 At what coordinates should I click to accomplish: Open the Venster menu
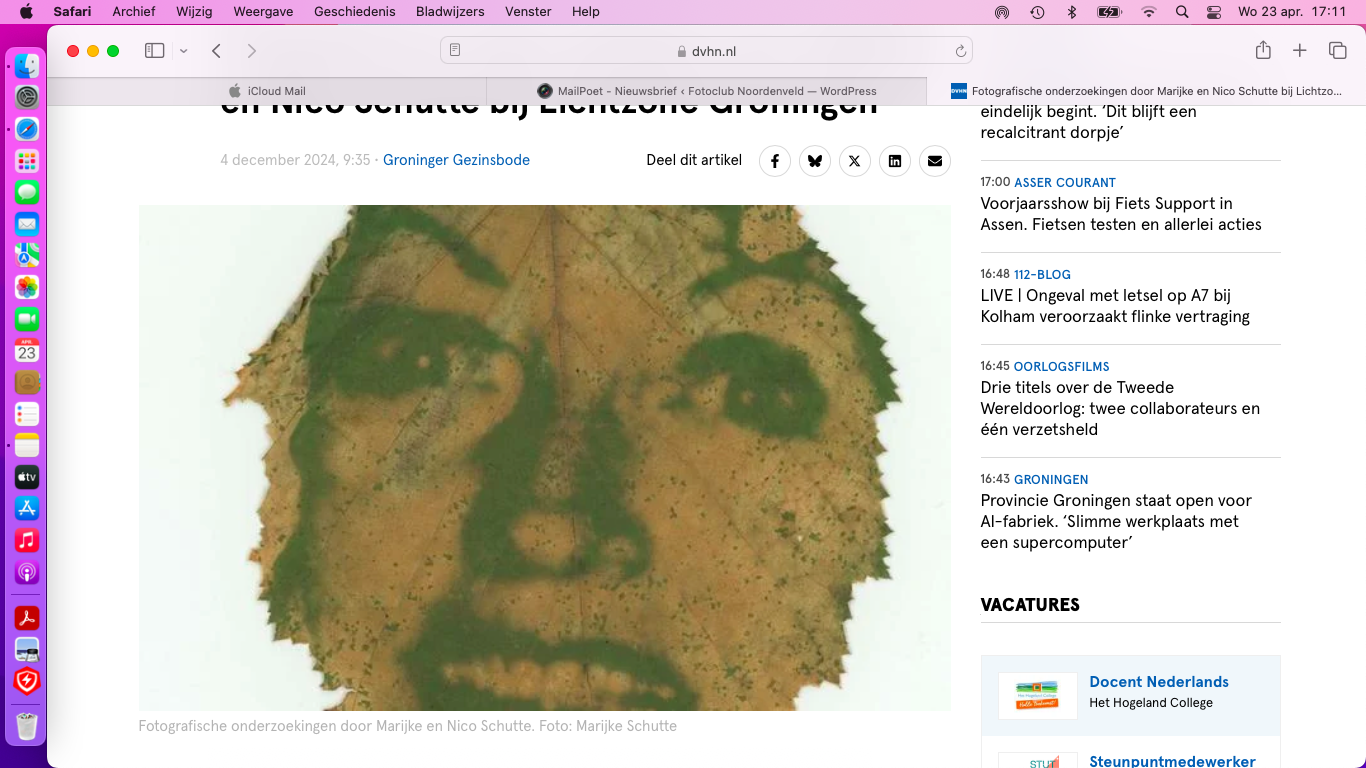pyautogui.click(x=528, y=12)
